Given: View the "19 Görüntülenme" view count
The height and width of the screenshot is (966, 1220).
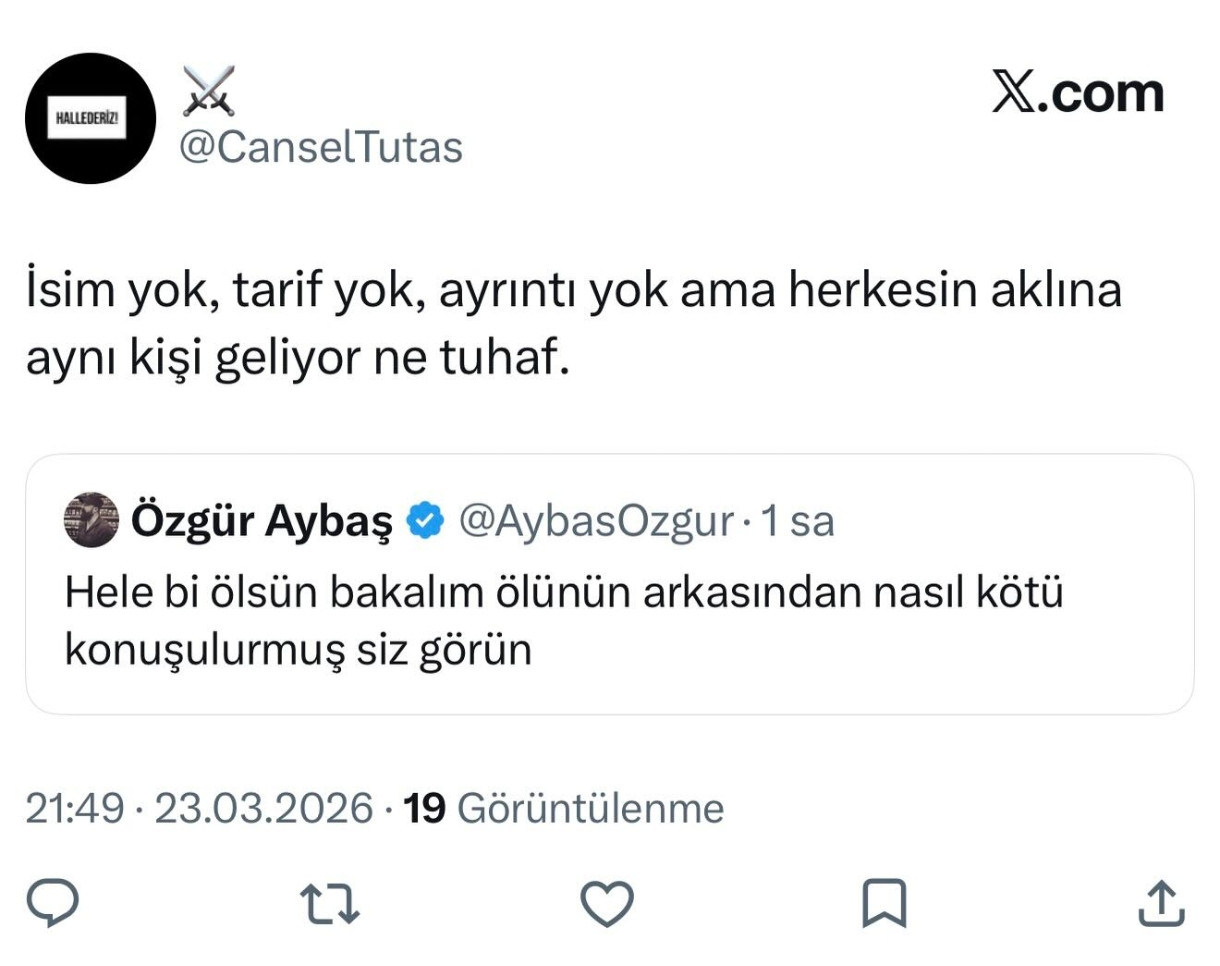Looking at the screenshot, I should pos(563,808).
